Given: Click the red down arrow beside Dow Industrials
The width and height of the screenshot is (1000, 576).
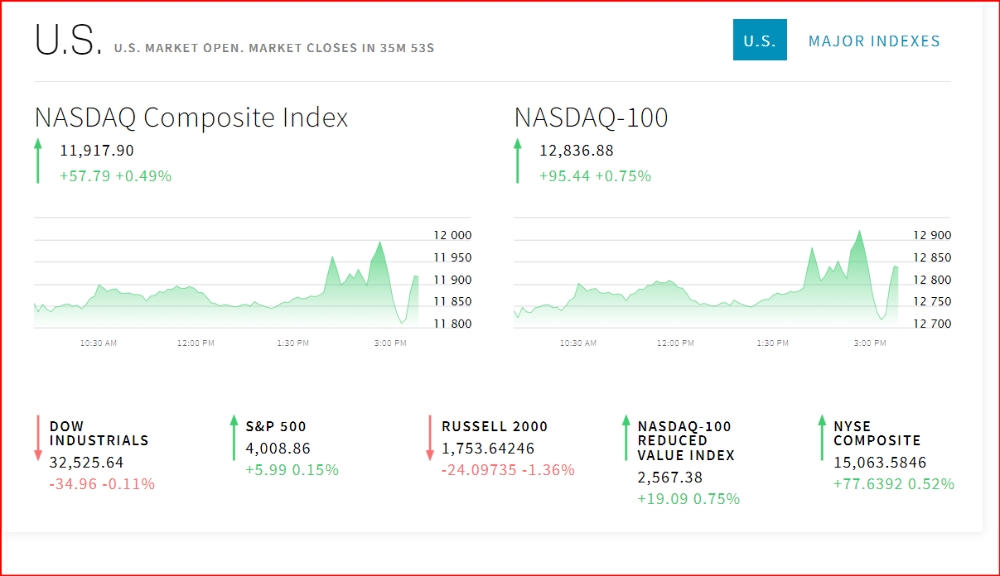Looking at the screenshot, I should tap(38, 438).
